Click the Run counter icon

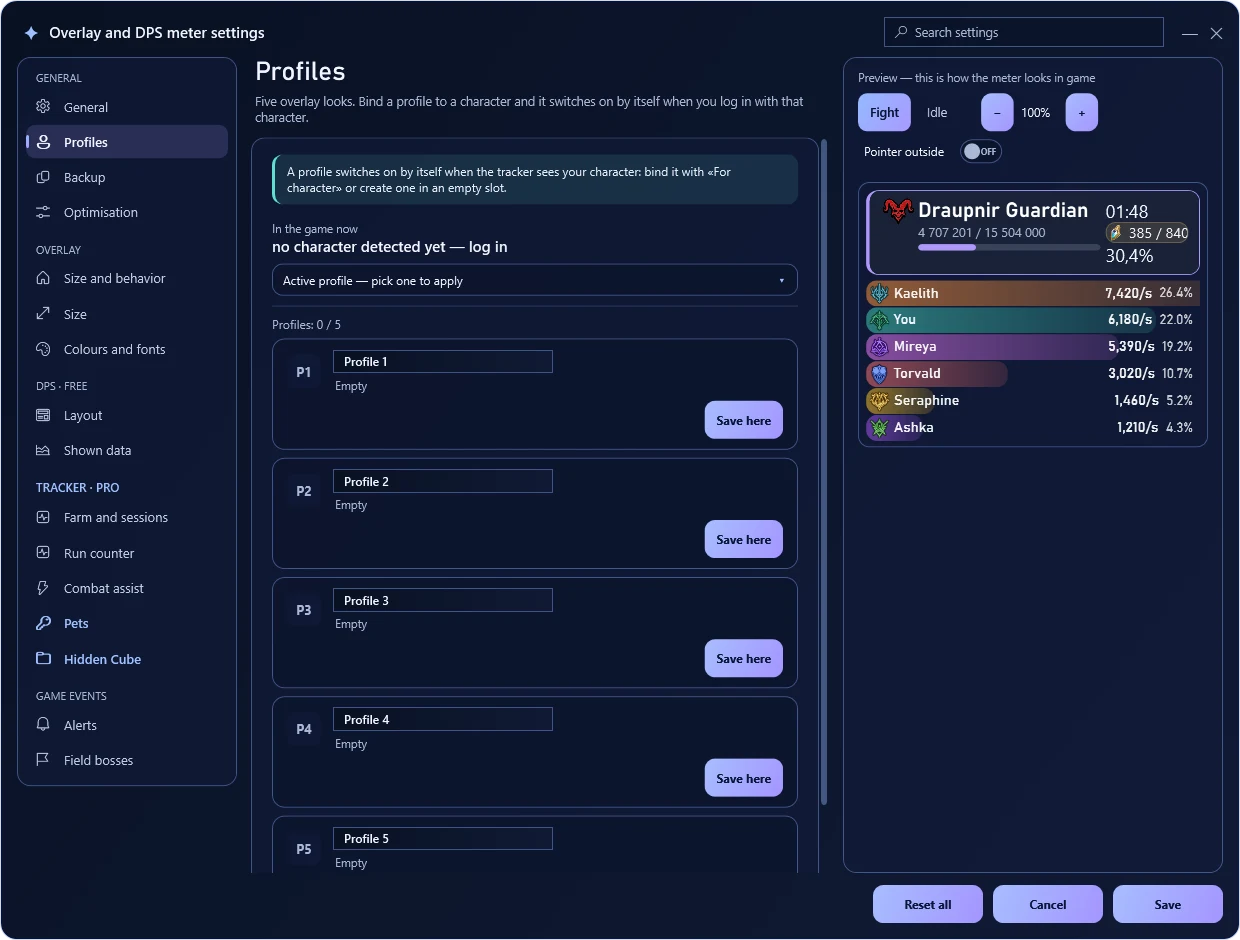[43, 553]
